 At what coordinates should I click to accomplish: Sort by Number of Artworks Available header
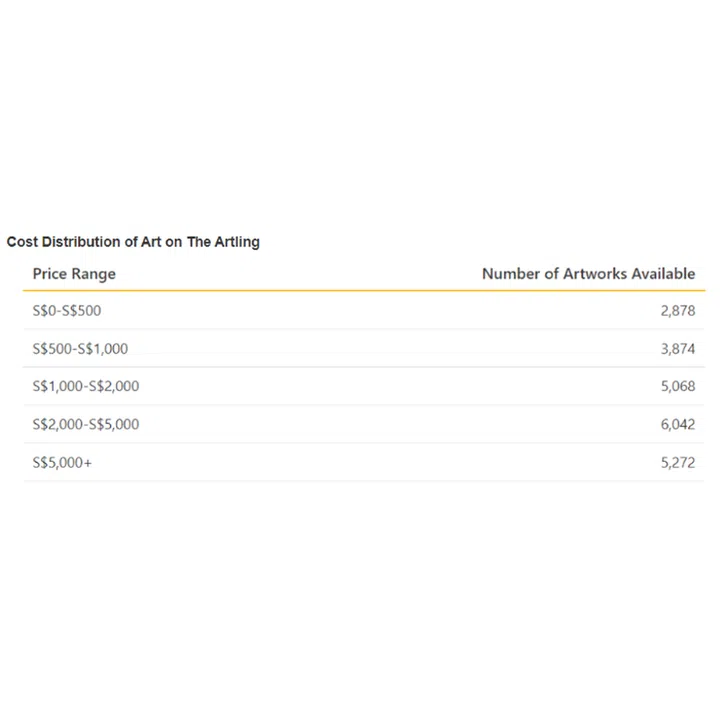(x=588, y=273)
